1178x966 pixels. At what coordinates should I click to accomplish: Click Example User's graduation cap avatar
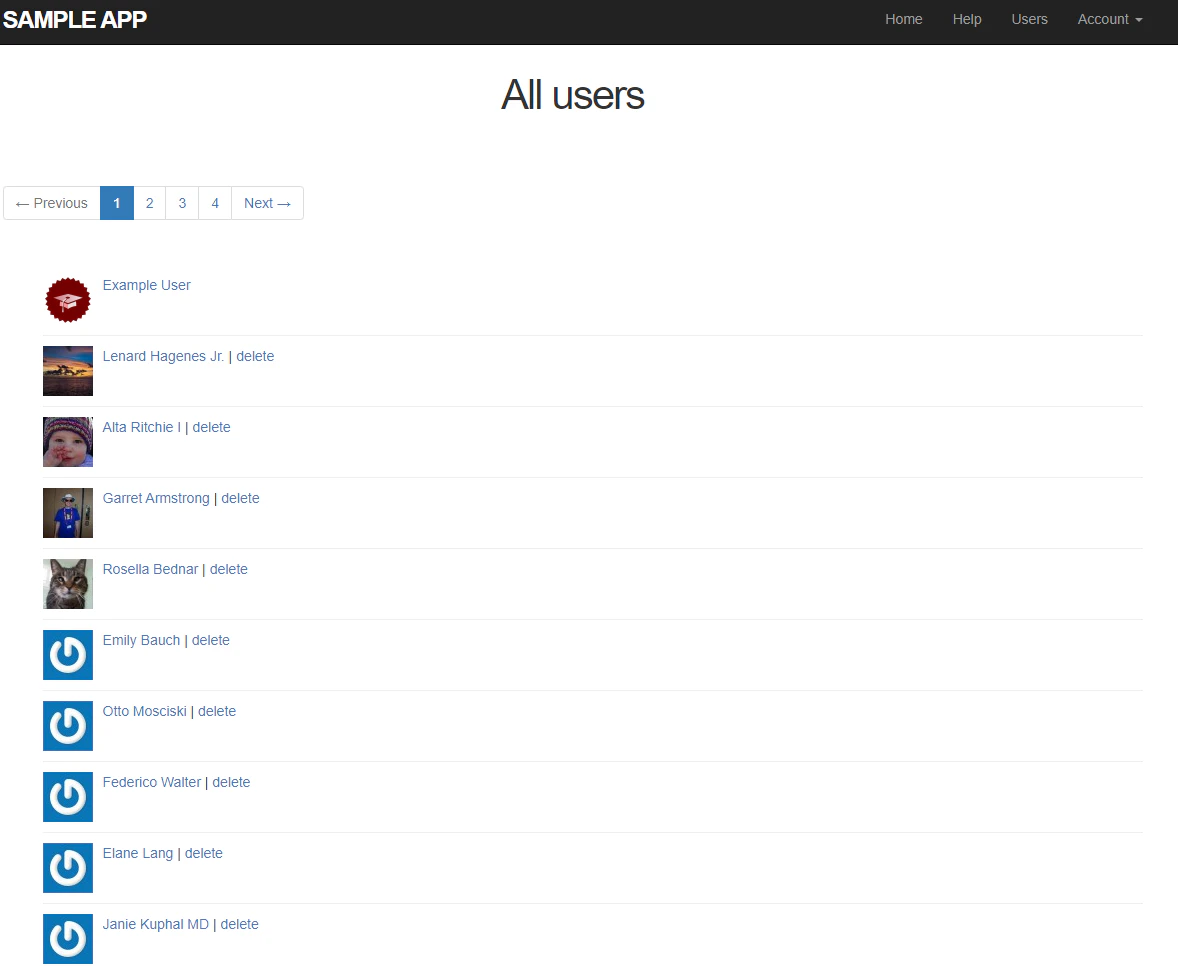[68, 300]
